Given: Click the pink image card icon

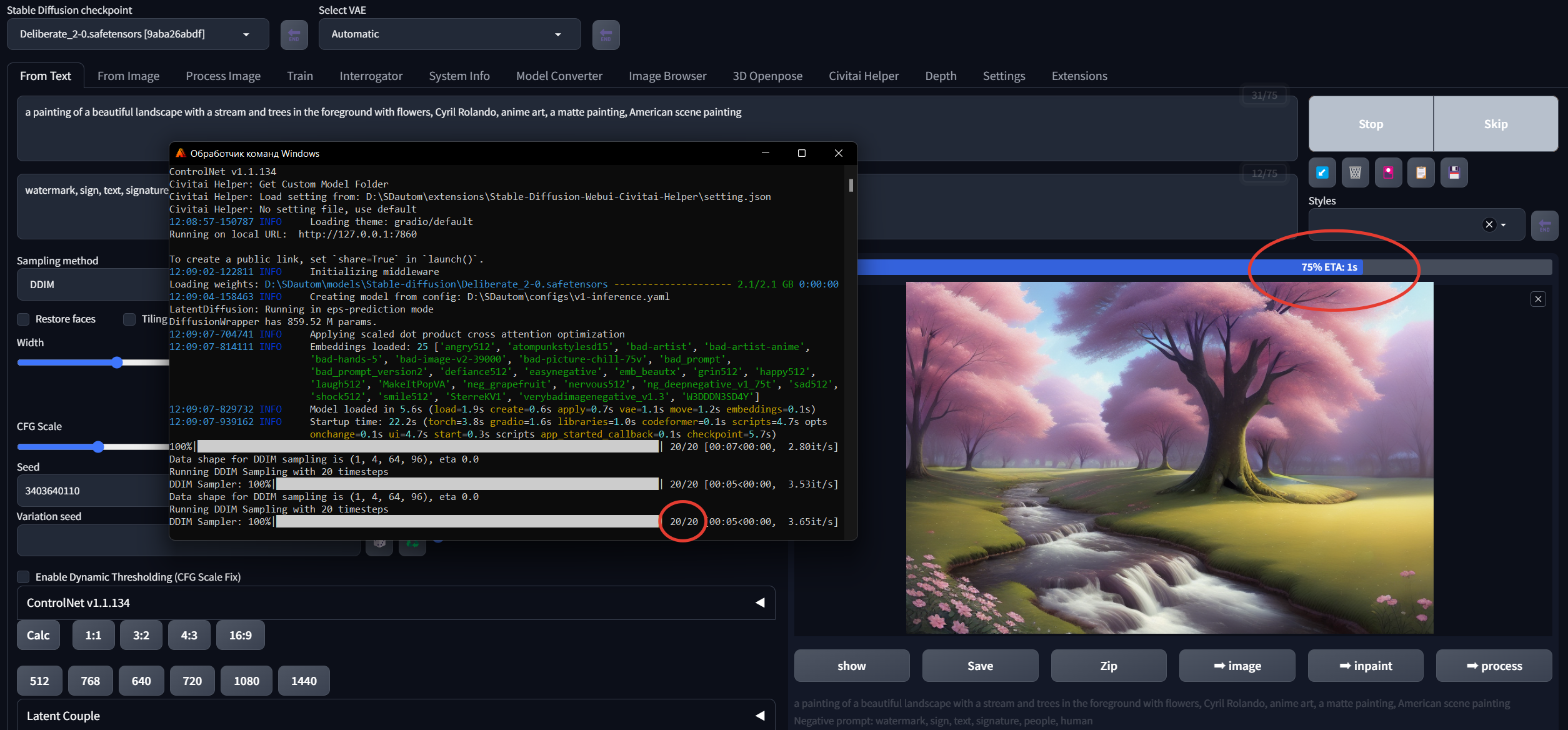Looking at the screenshot, I should coord(1388,172).
